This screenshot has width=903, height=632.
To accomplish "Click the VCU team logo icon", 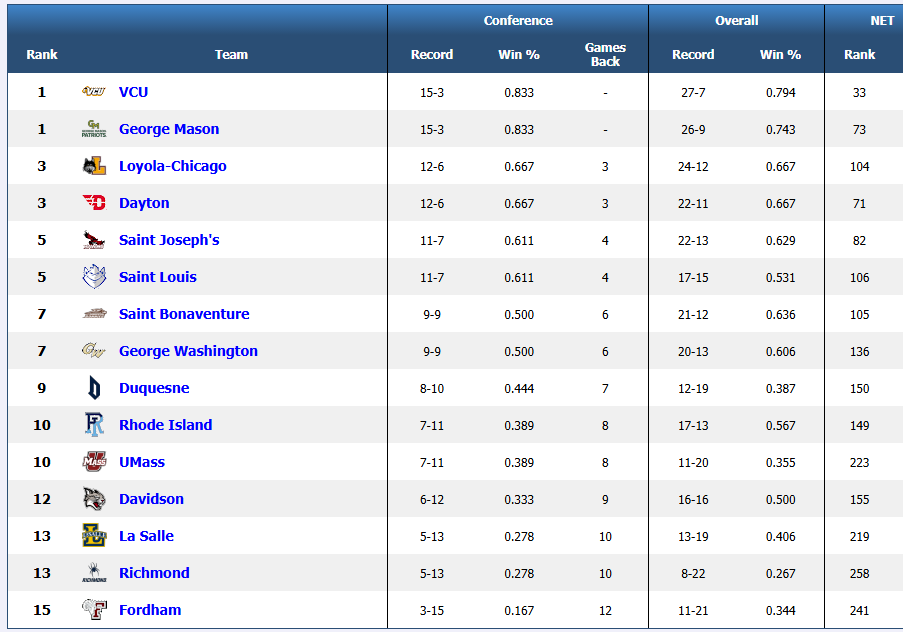I will point(94,92).
